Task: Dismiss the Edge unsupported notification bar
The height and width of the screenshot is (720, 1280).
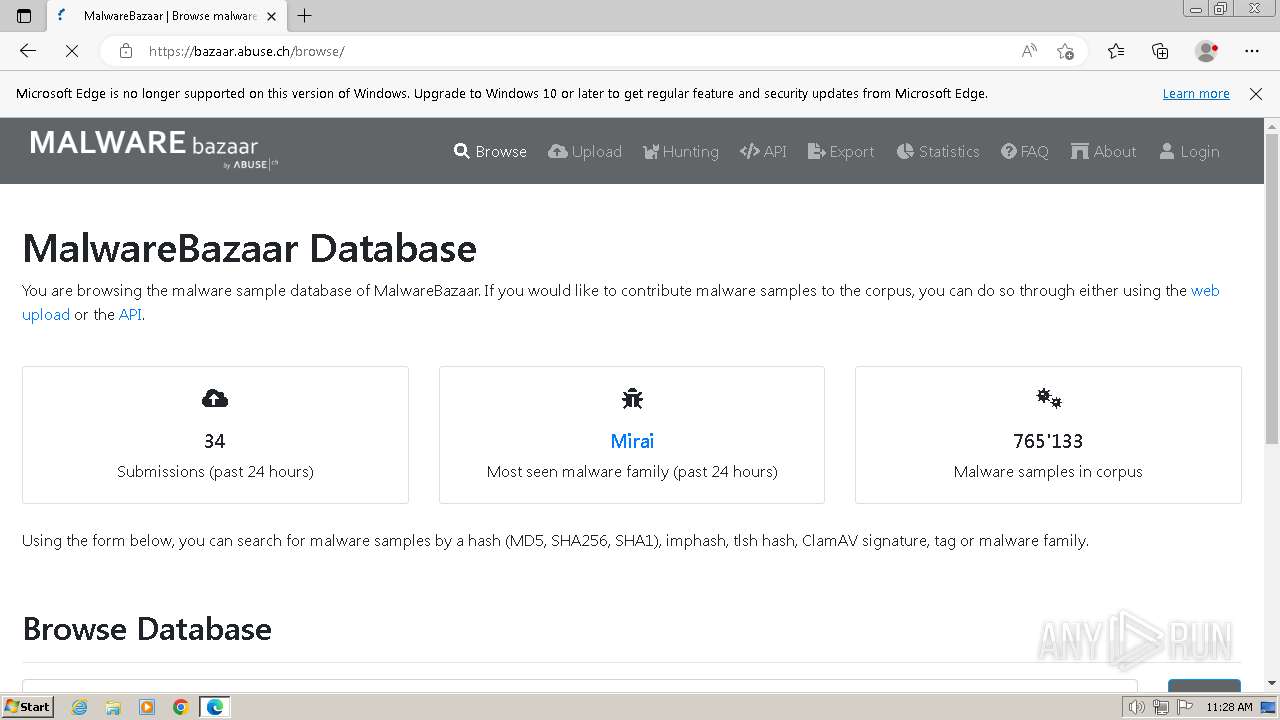Action: point(1256,93)
